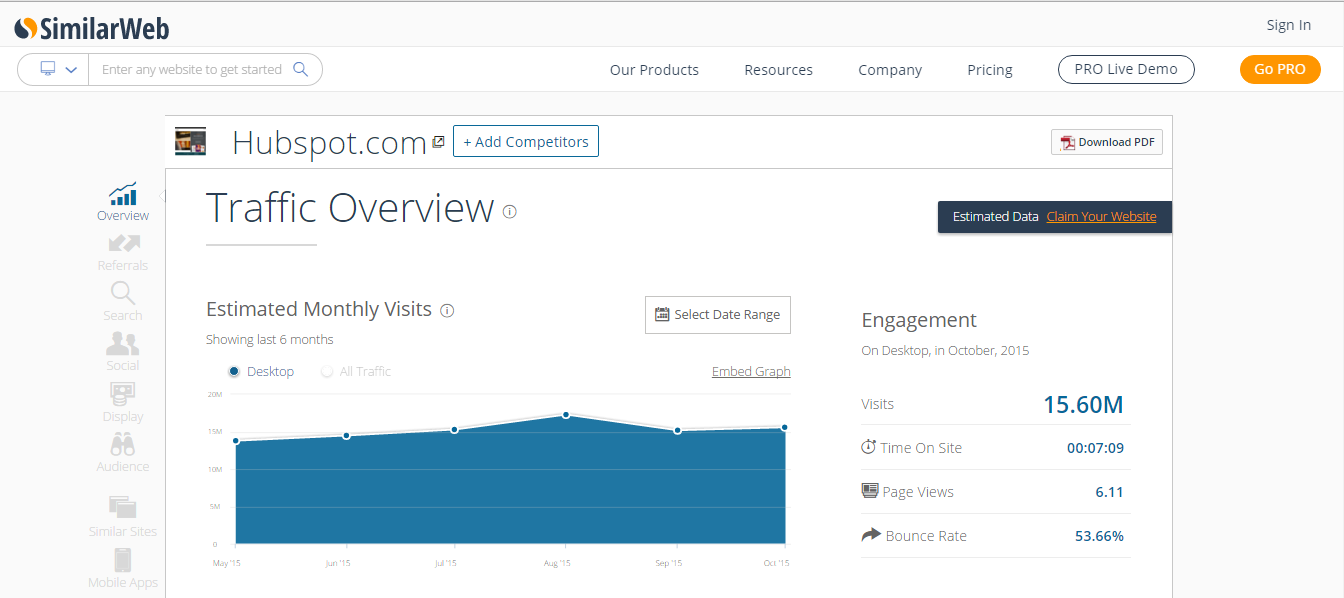The height and width of the screenshot is (598, 1344).
Task: Click the Page Views icon
Action: 870,491
